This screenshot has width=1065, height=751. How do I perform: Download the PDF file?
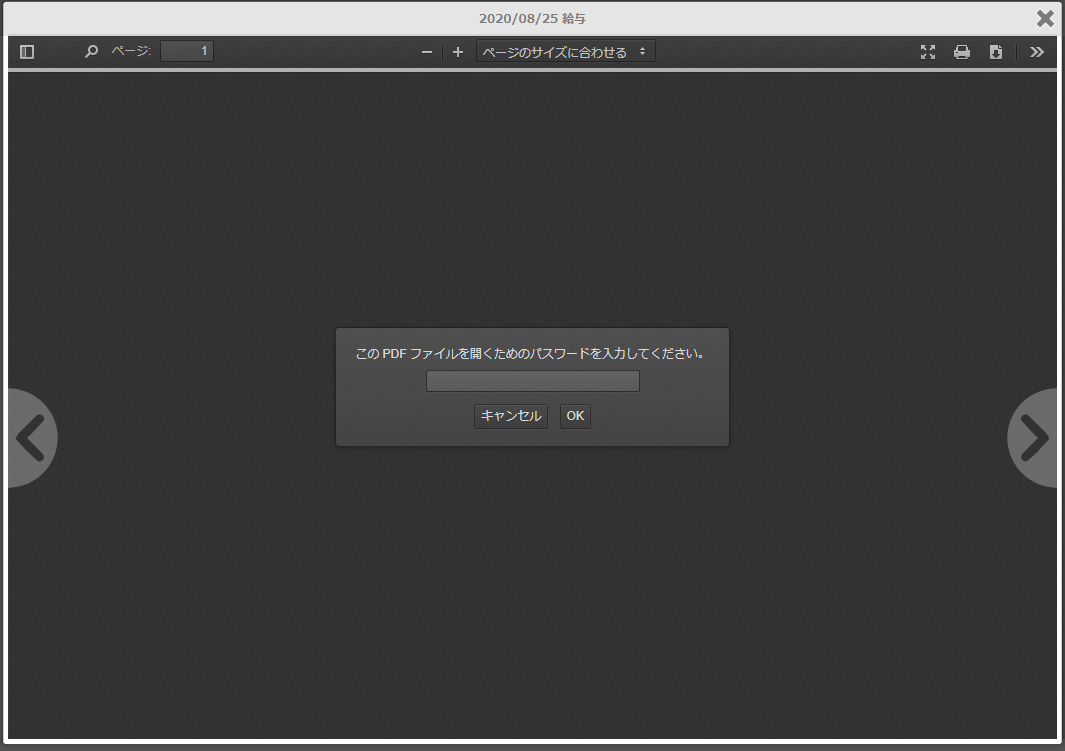996,52
